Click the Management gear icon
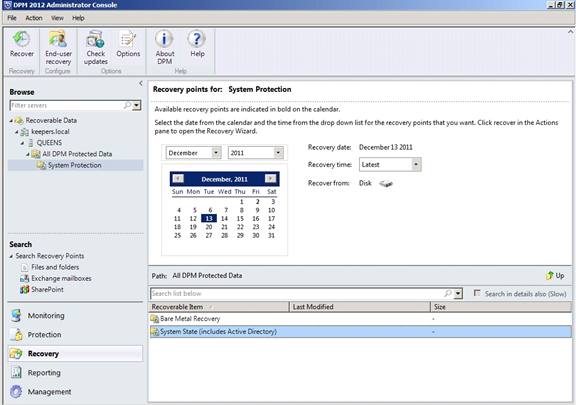 point(16,391)
